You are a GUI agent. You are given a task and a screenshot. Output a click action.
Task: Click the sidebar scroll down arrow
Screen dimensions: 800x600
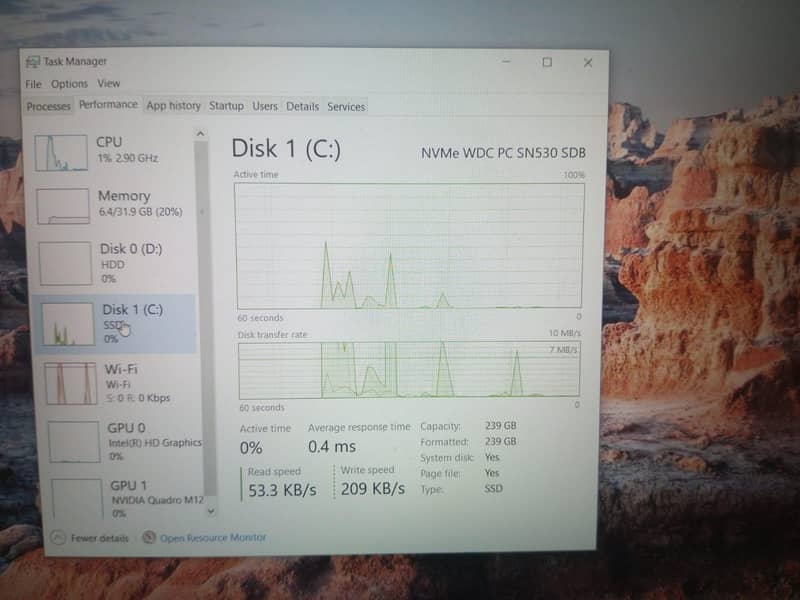[211, 511]
